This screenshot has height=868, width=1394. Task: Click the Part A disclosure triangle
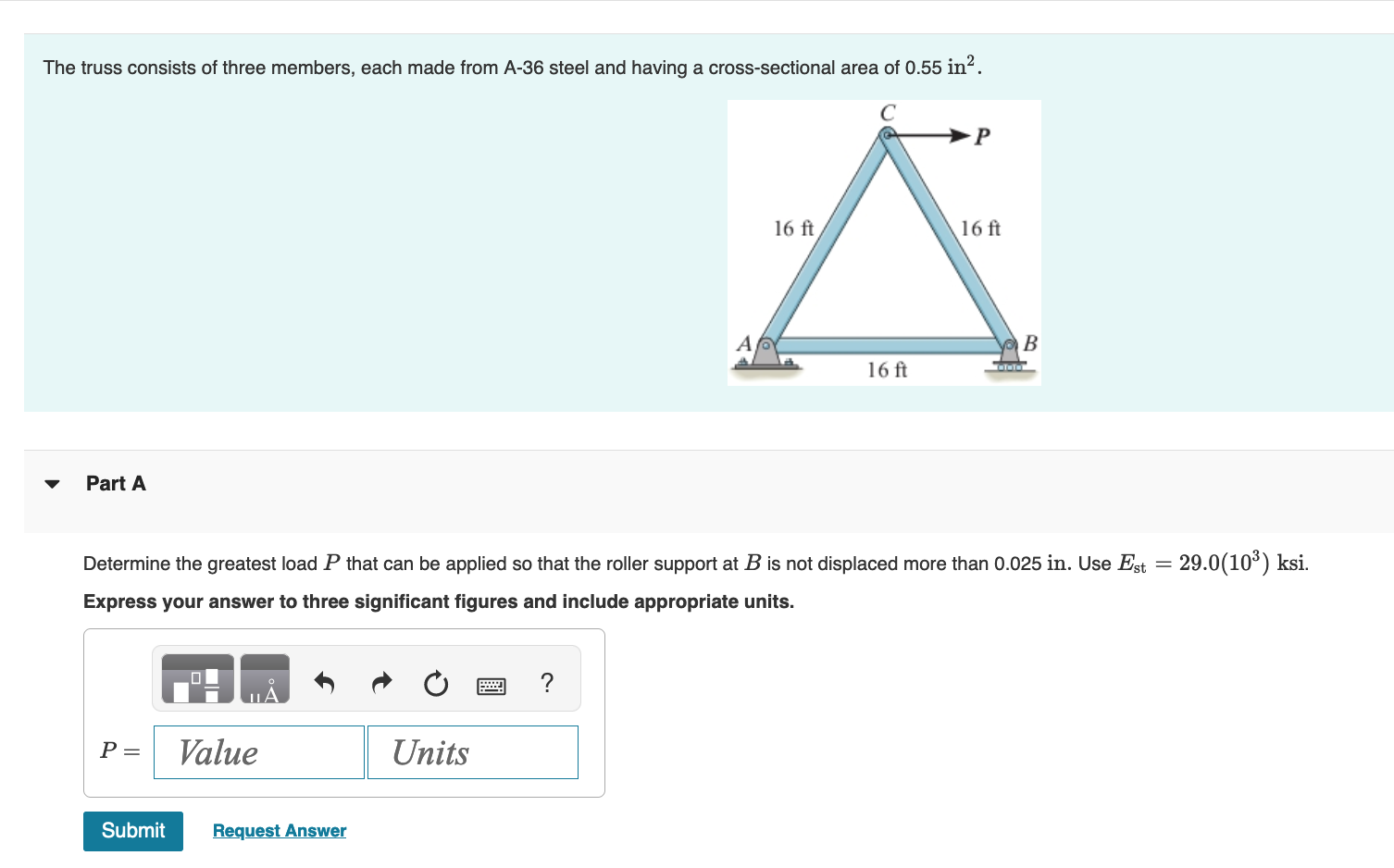tap(53, 483)
